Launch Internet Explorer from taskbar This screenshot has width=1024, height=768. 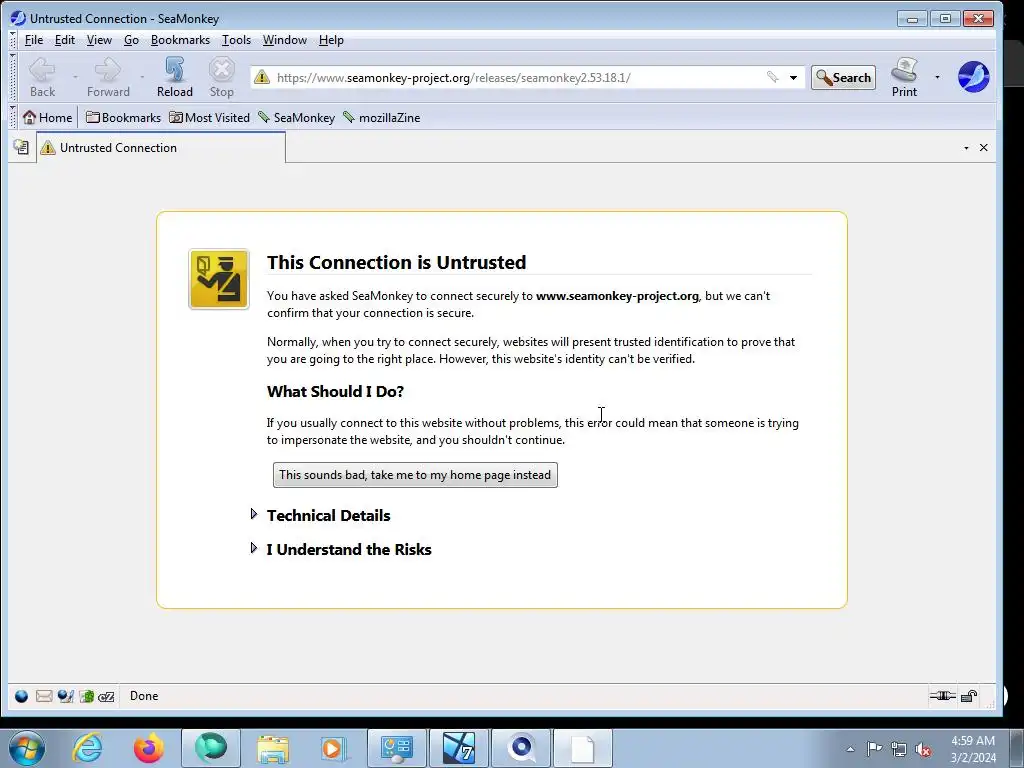click(88, 748)
